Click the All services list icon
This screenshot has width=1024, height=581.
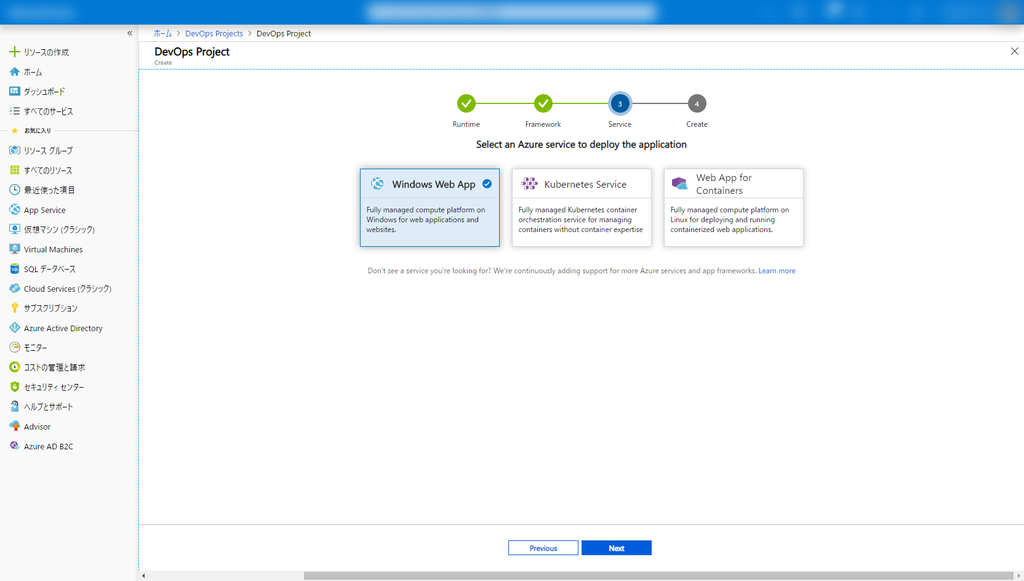14,111
